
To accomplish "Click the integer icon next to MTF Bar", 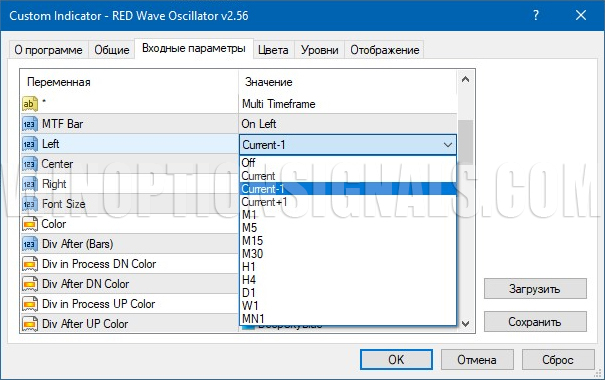I will coord(30,124).
